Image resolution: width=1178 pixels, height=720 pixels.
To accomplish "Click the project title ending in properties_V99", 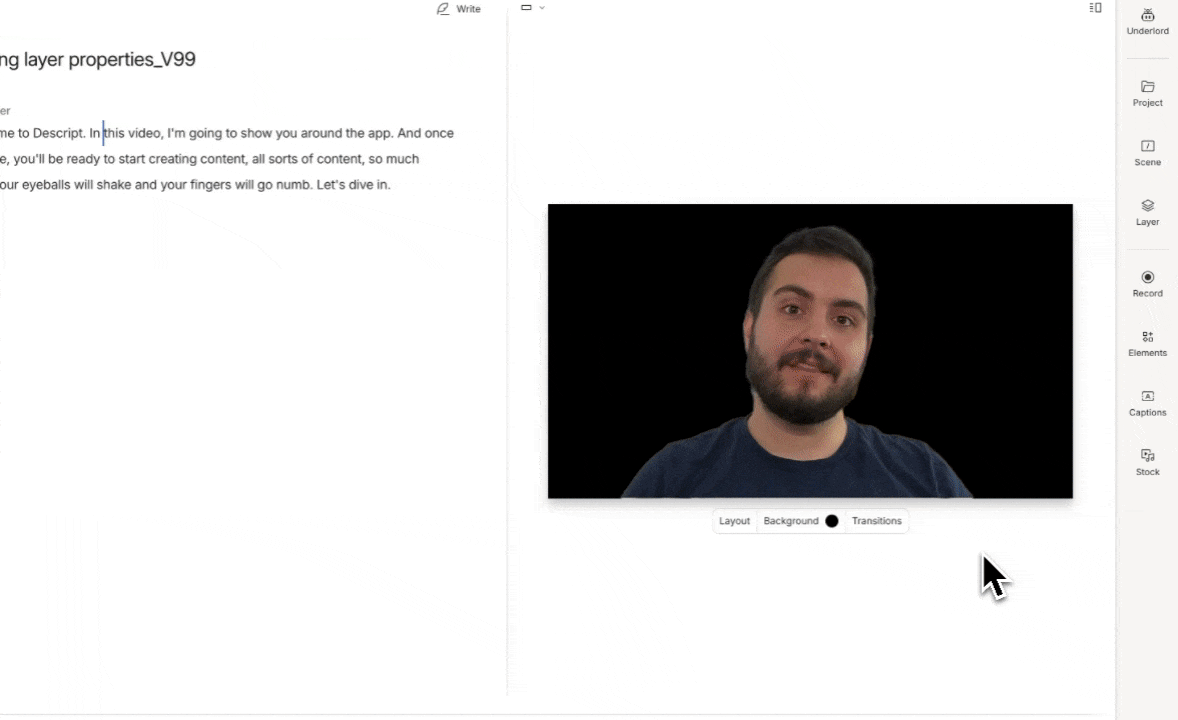I will coord(98,59).
